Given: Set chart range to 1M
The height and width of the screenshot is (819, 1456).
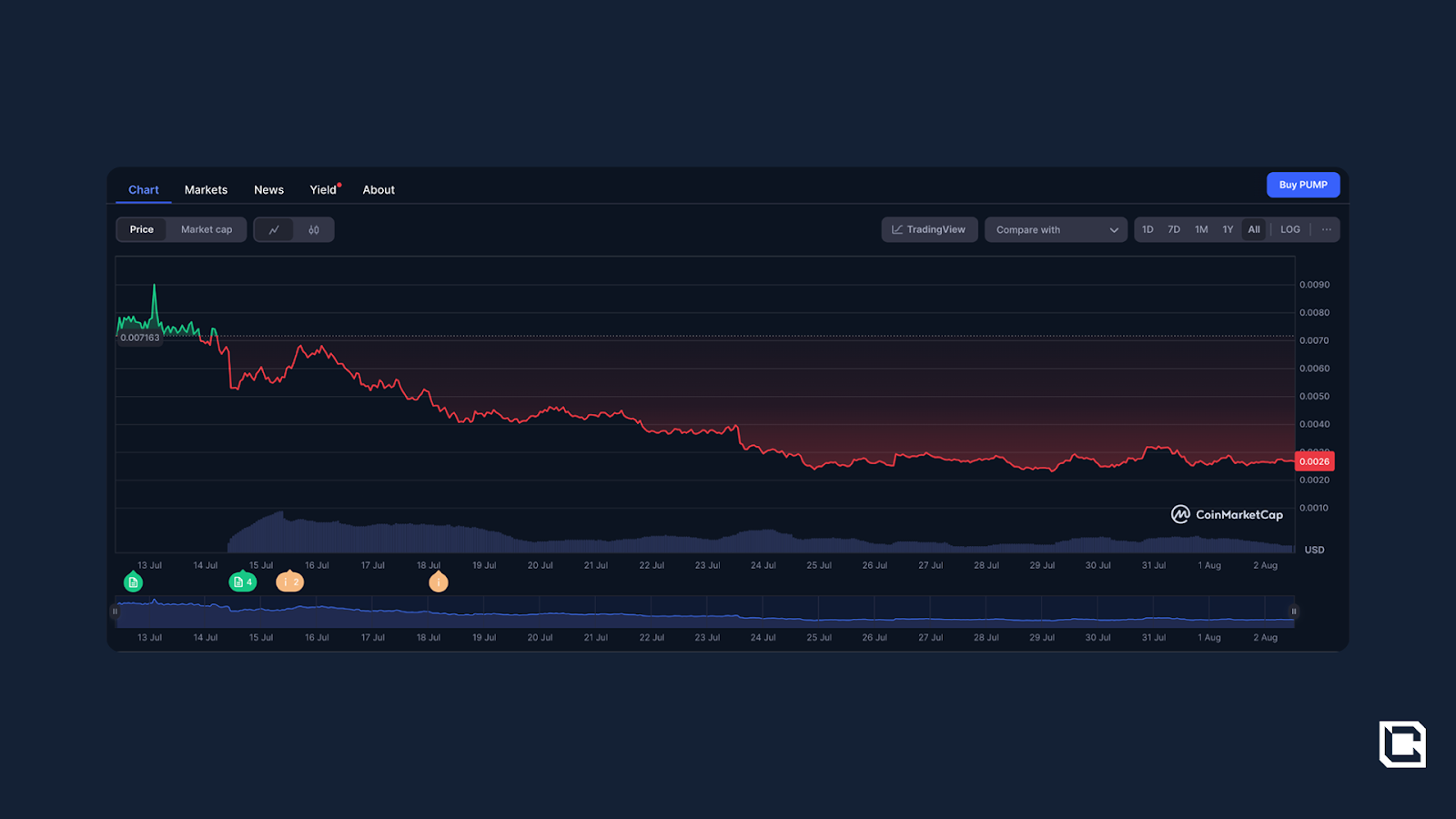Looking at the screenshot, I should click(1201, 230).
